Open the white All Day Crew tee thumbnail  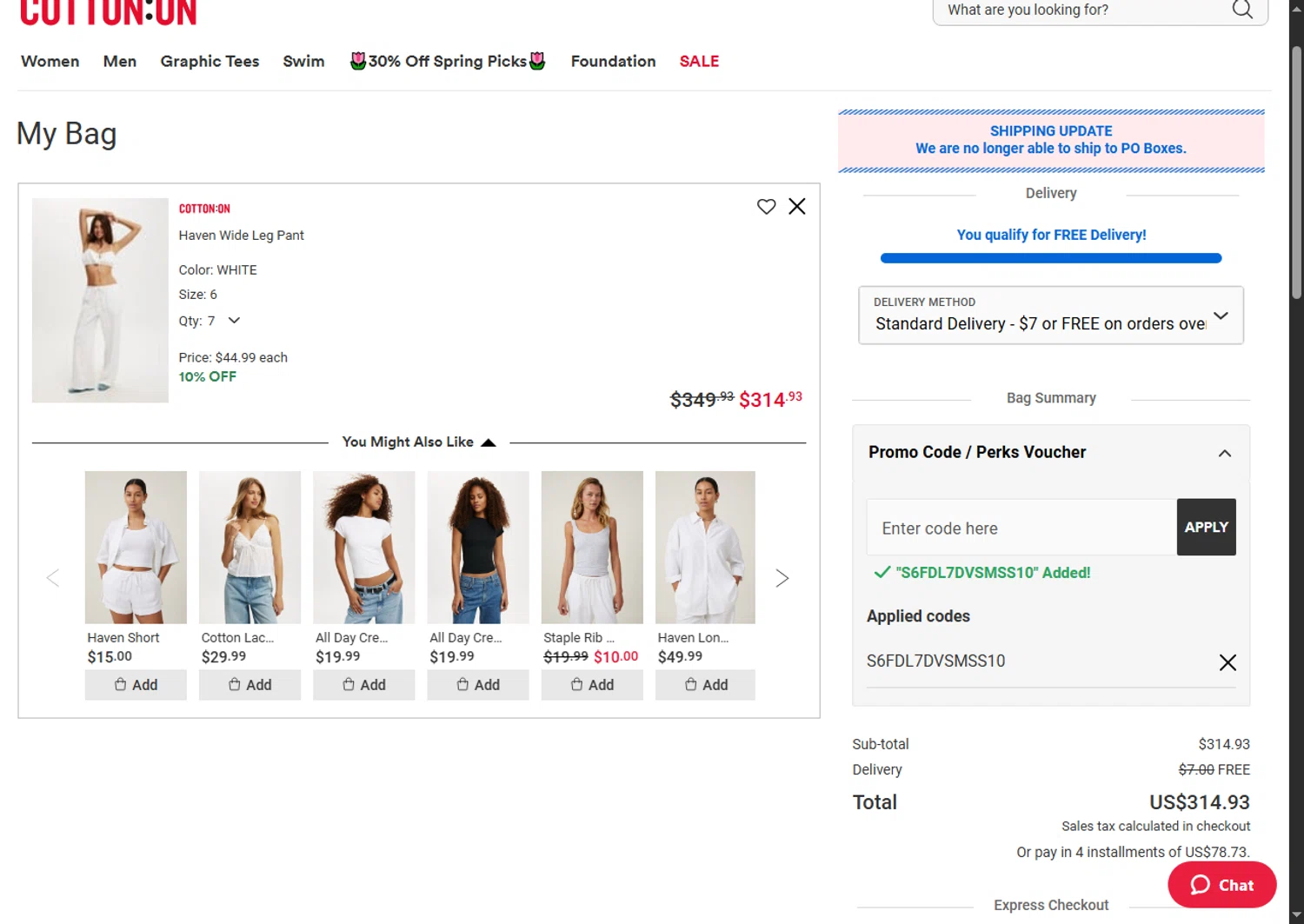[x=363, y=548]
